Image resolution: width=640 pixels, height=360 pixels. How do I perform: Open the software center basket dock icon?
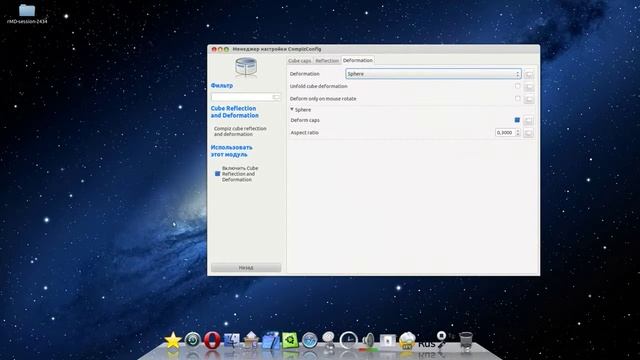click(251, 340)
